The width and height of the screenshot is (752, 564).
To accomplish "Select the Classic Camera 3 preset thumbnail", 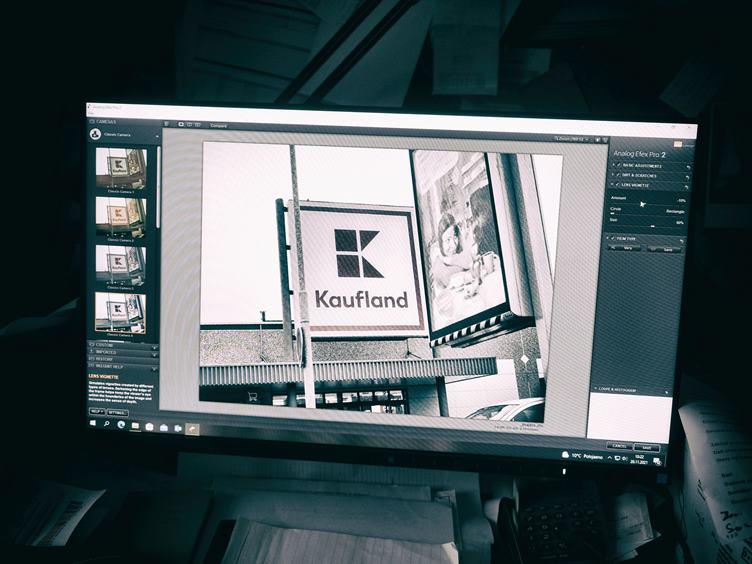I will (120, 265).
